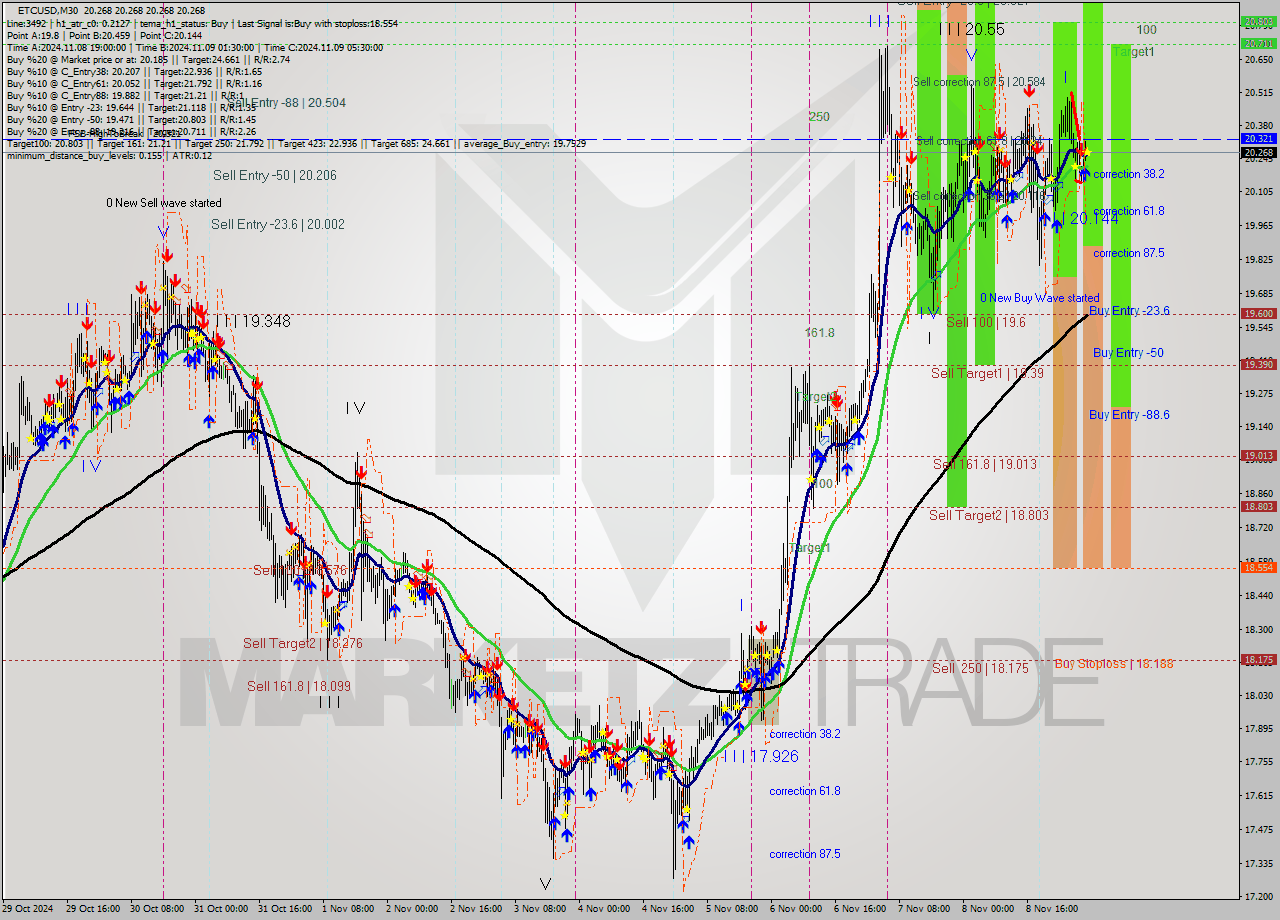
Task: Click the blue 20.321 price tag on axis
Action: tap(1258, 139)
